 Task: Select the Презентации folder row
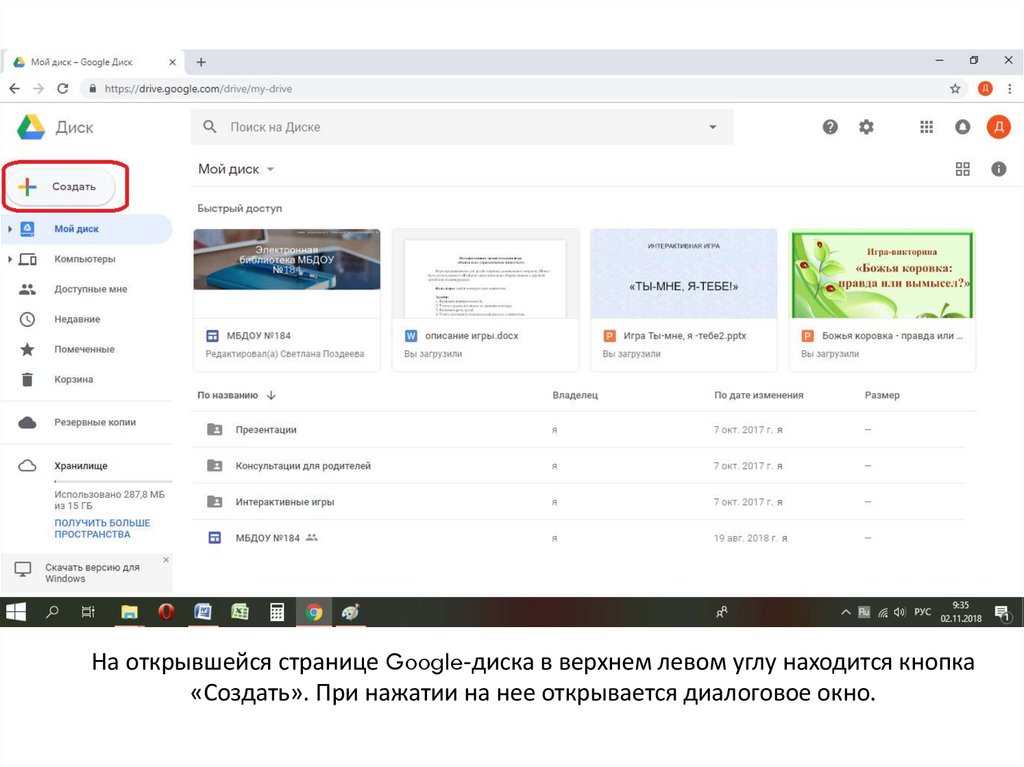579,430
